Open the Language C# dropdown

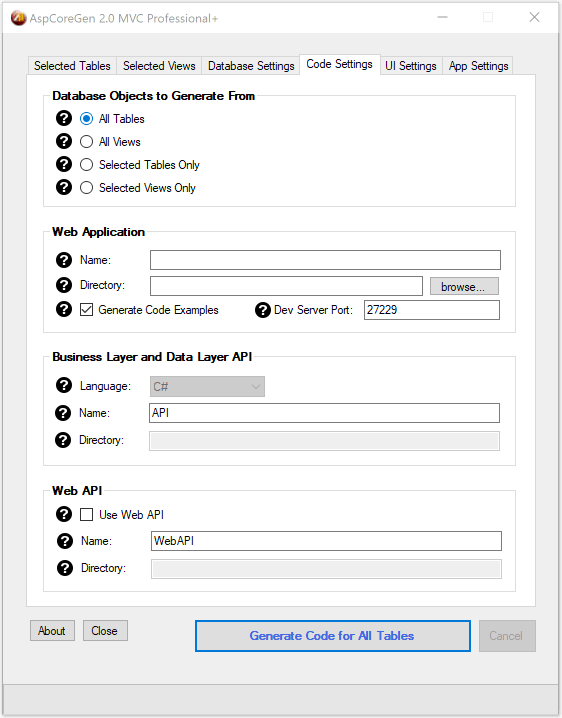click(x=207, y=386)
